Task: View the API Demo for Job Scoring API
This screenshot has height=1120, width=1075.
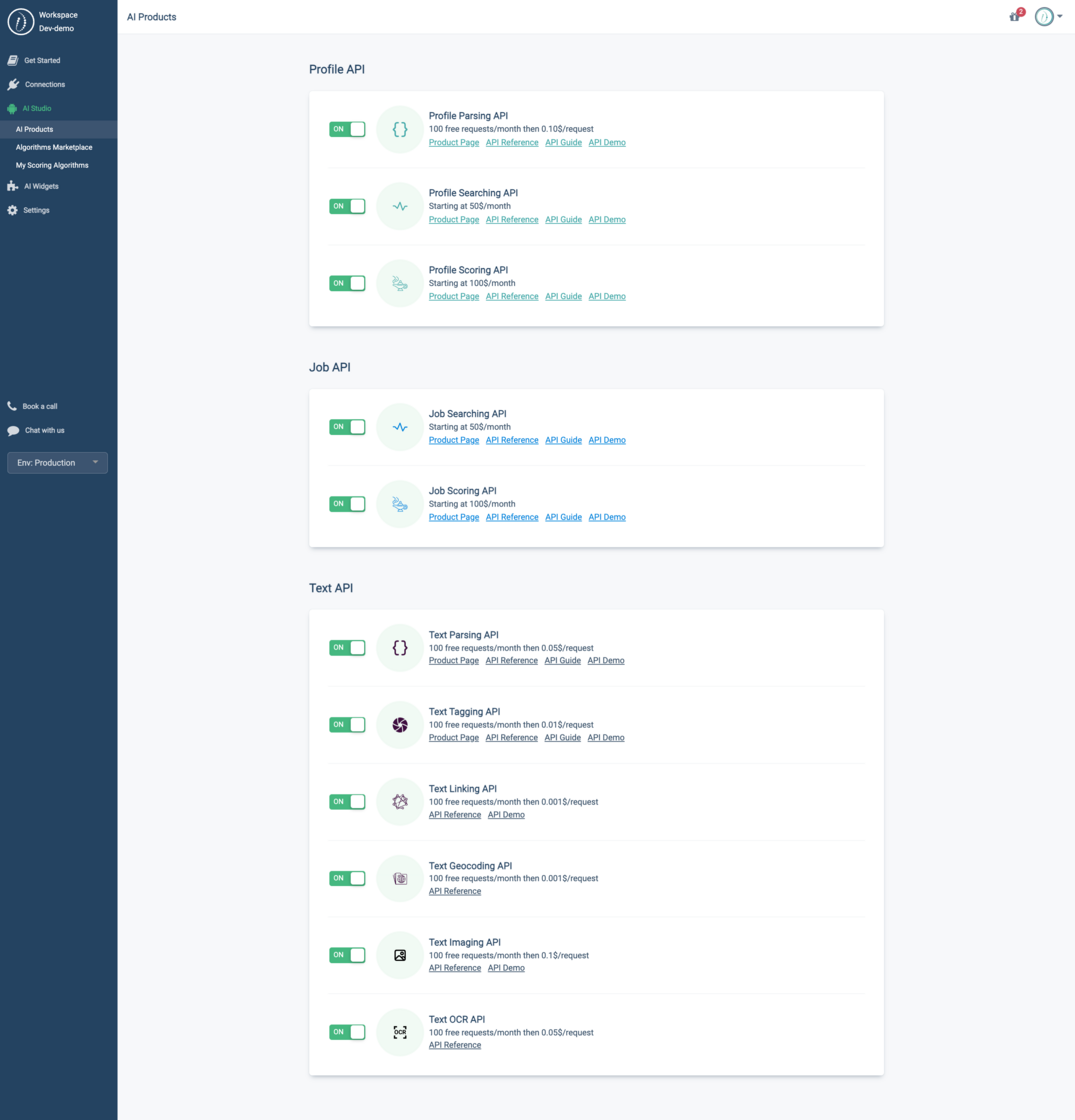Action: [x=606, y=517]
